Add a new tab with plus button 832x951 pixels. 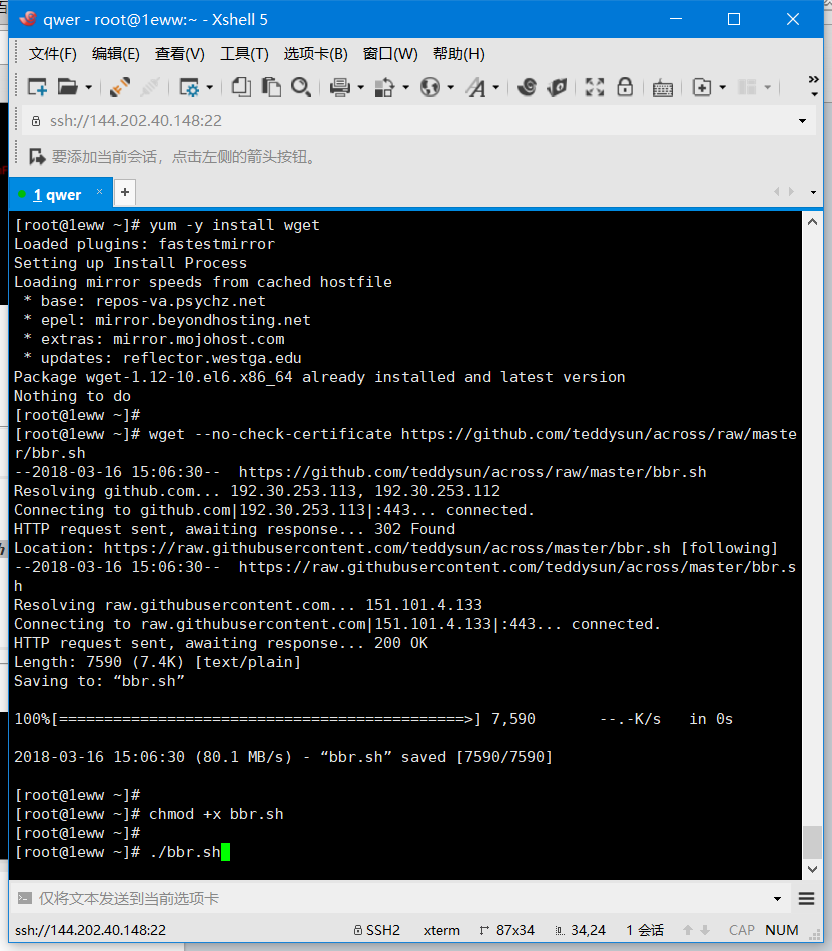coord(125,192)
